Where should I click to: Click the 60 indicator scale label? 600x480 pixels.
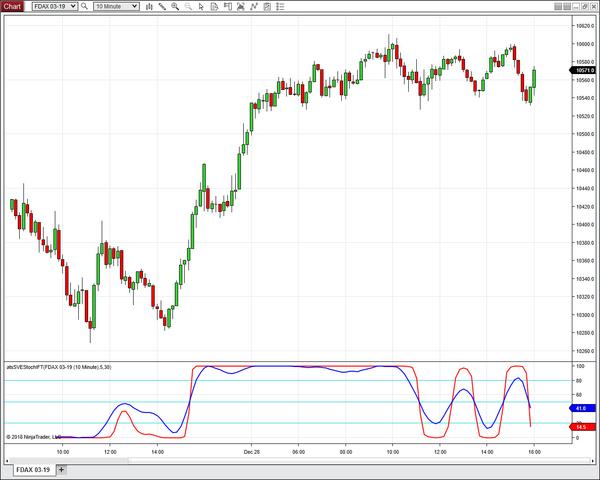click(579, 395)
